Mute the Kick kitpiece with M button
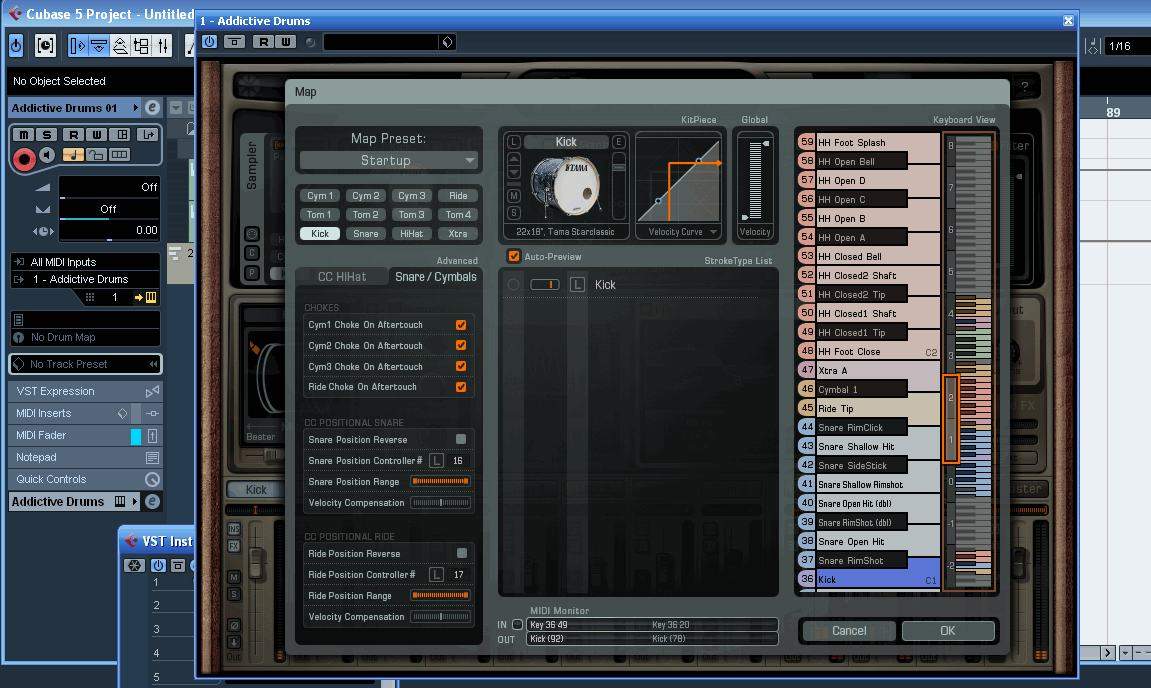 514,197
